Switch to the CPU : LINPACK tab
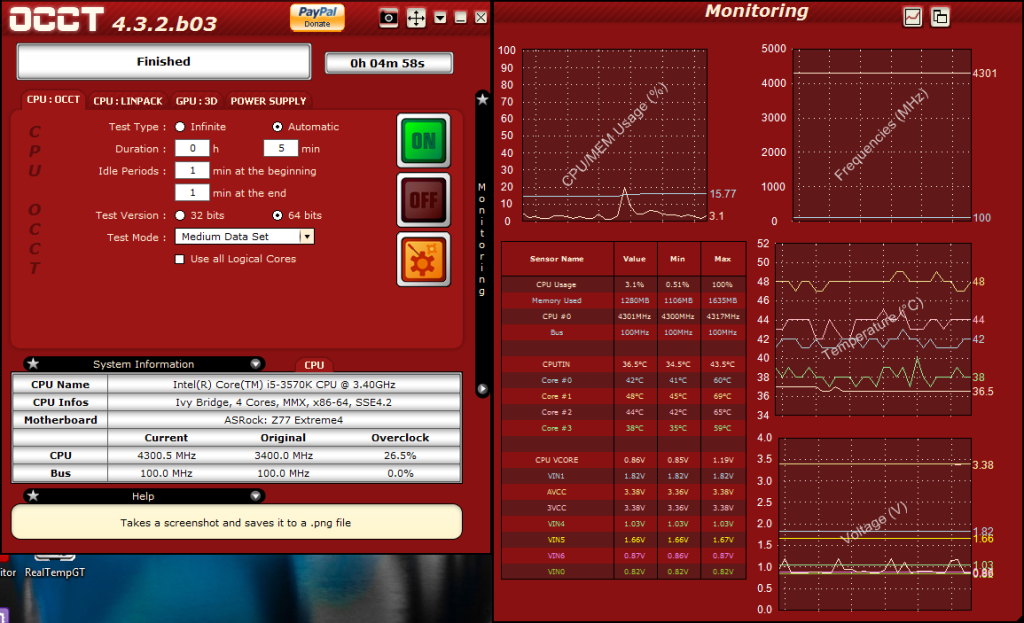The width and height of the screenshot is (1024, 623). point(128,101)
